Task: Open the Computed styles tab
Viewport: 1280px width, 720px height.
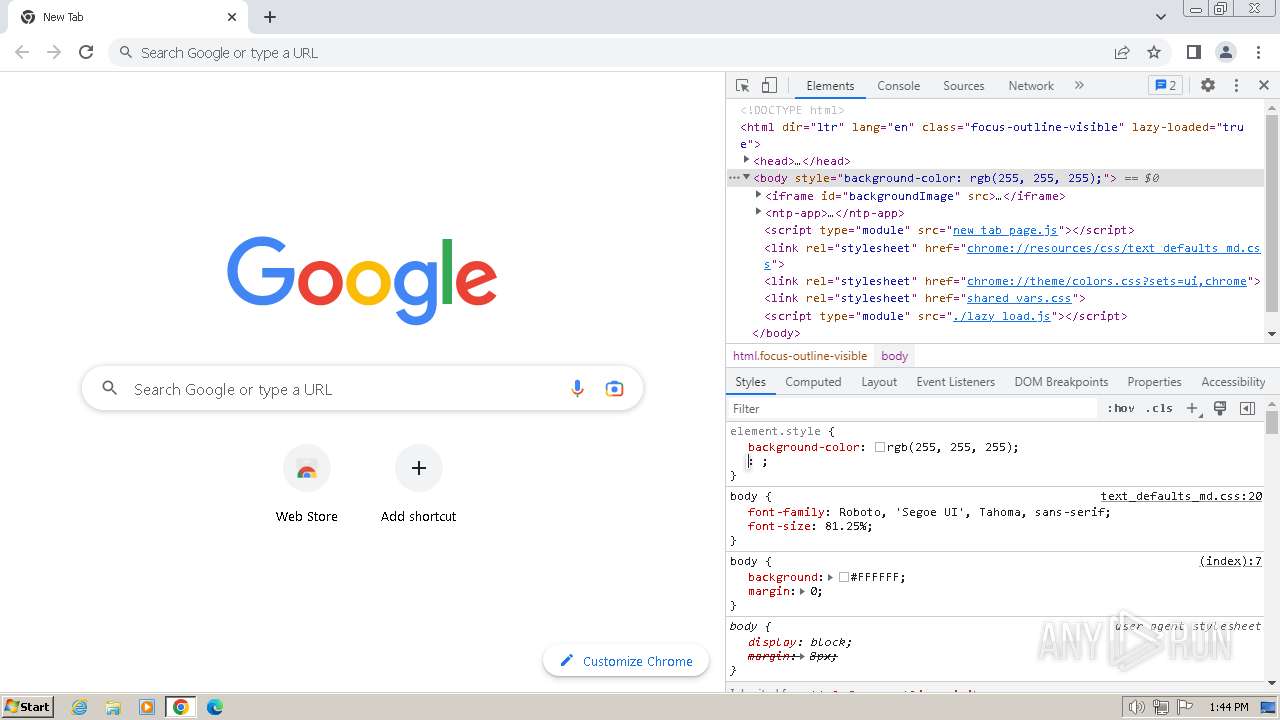Action: point(813,382)
